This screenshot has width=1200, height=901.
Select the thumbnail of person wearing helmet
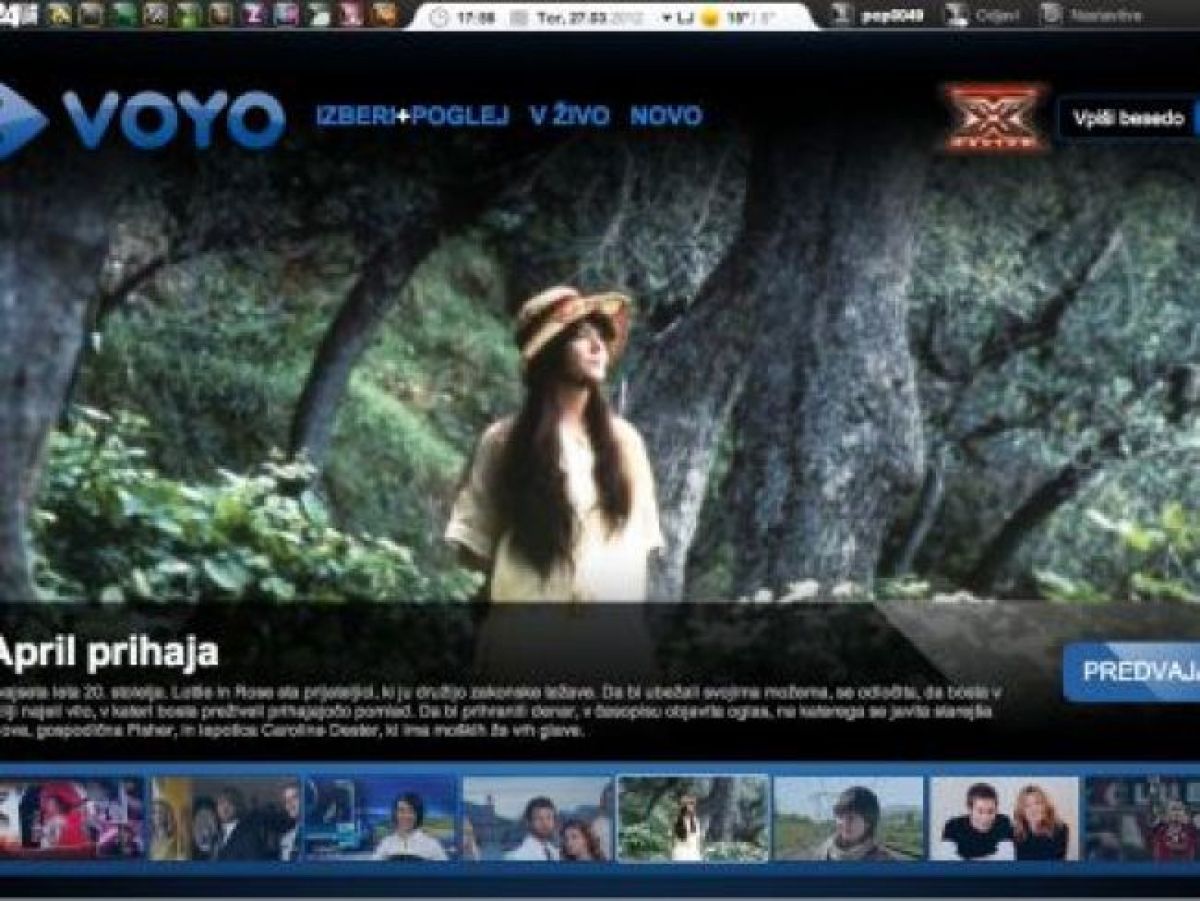point(848,818)
